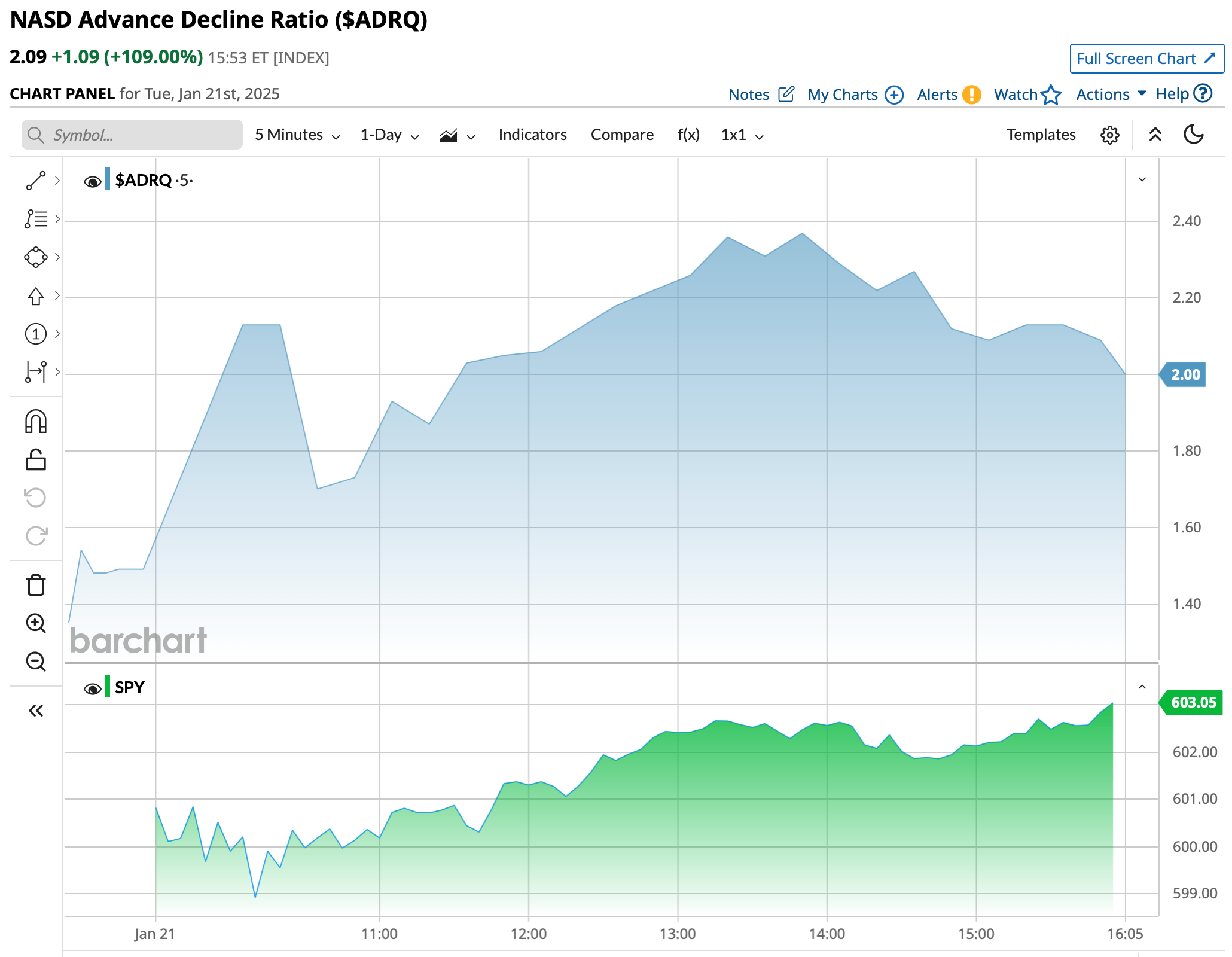The height and width of the screenshot is (957, 1232).
Task: Zoom in with the magnifier plus icon
Action: (x=36, y=623)
